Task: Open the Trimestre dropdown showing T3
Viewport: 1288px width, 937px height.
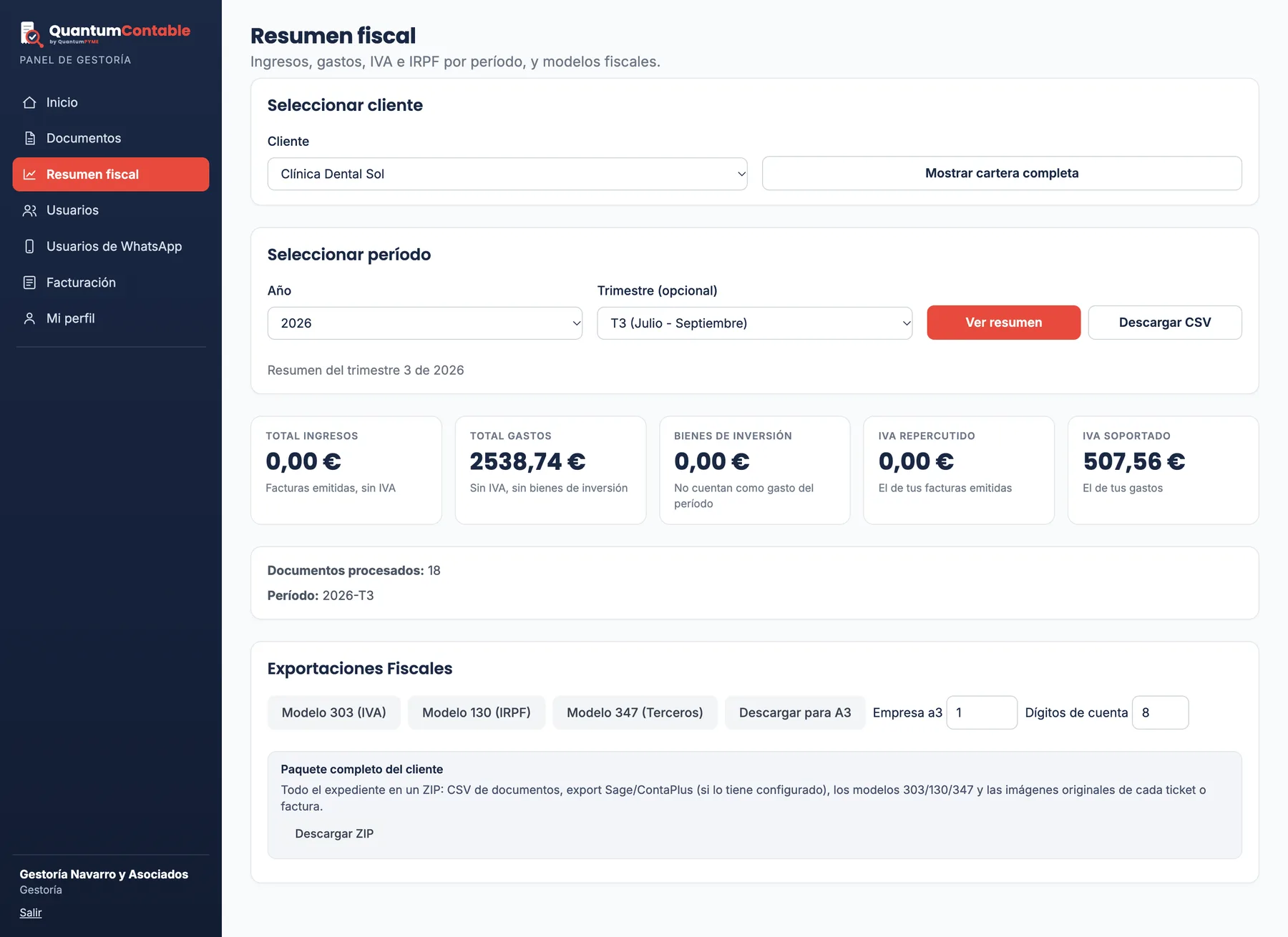Action: pyautogui.click(x=755, y=323)
